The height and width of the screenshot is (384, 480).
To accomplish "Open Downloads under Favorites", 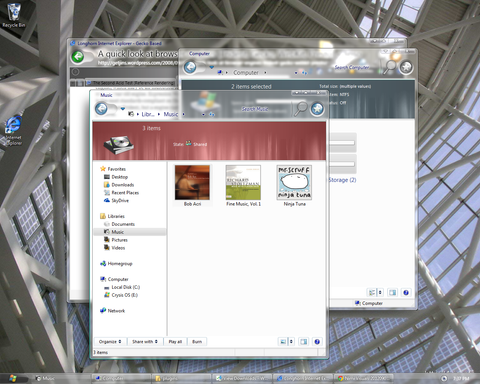I will (122, 185).
